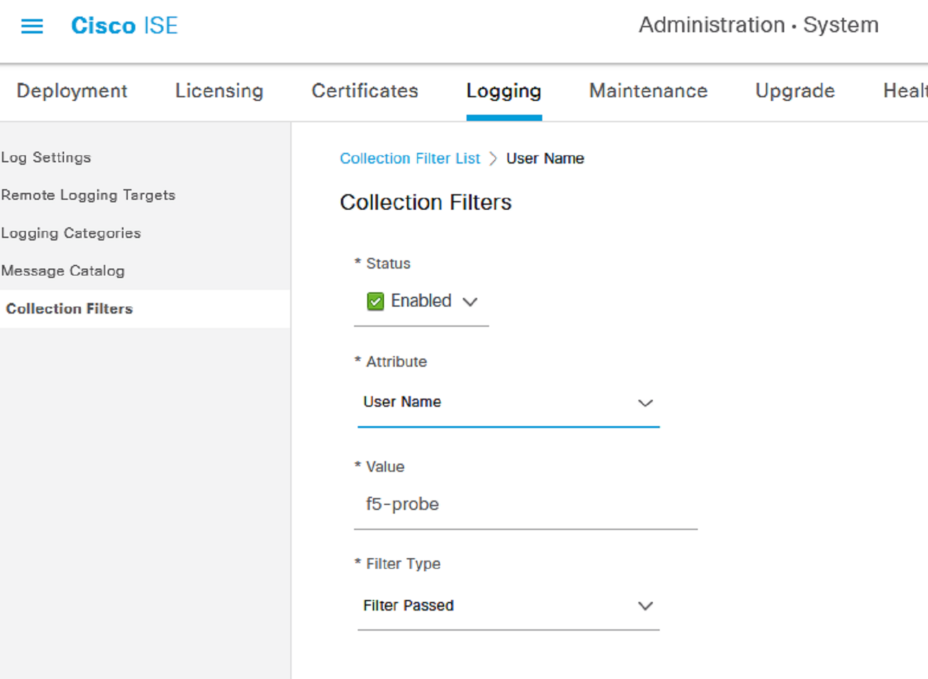The image size is (928, 679).
Task: Open the Certificates tab
Action: click(x=365, y=91)
